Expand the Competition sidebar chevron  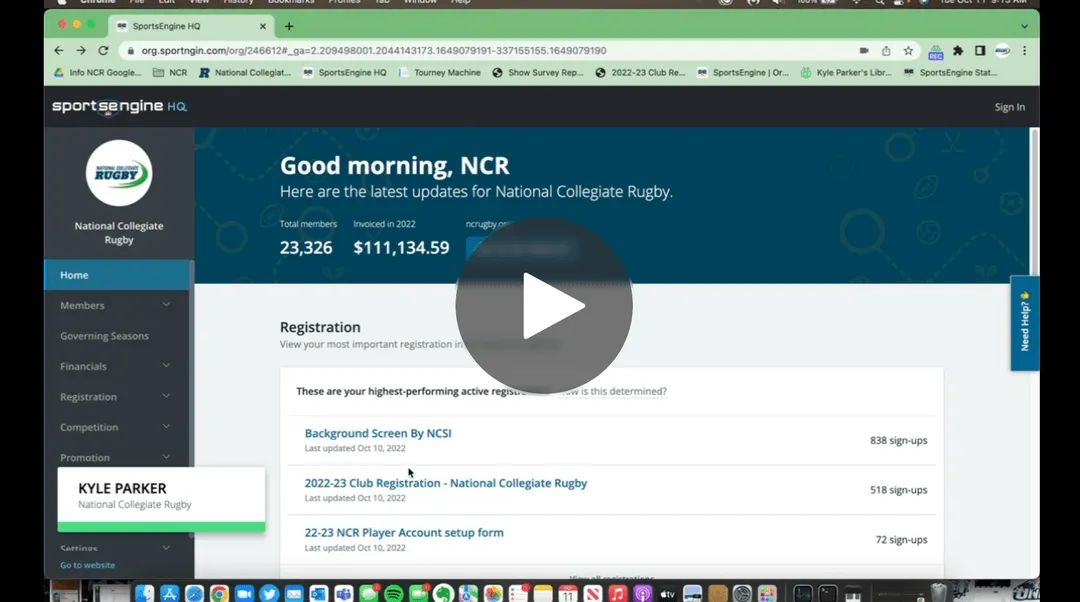click(x=166, y=426)
